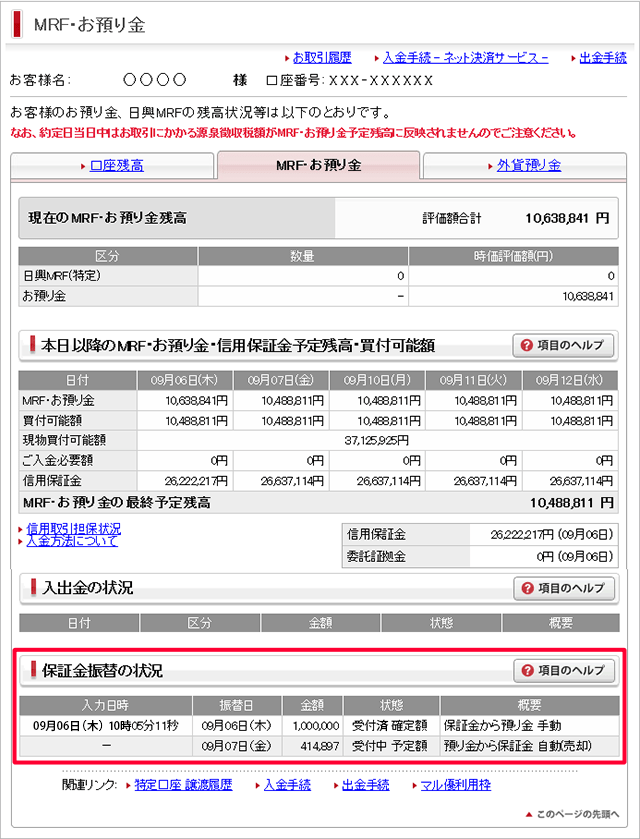Jump to top via このページの先頭へ
This screenshot has height=839, width=640.
pos(577,815)
